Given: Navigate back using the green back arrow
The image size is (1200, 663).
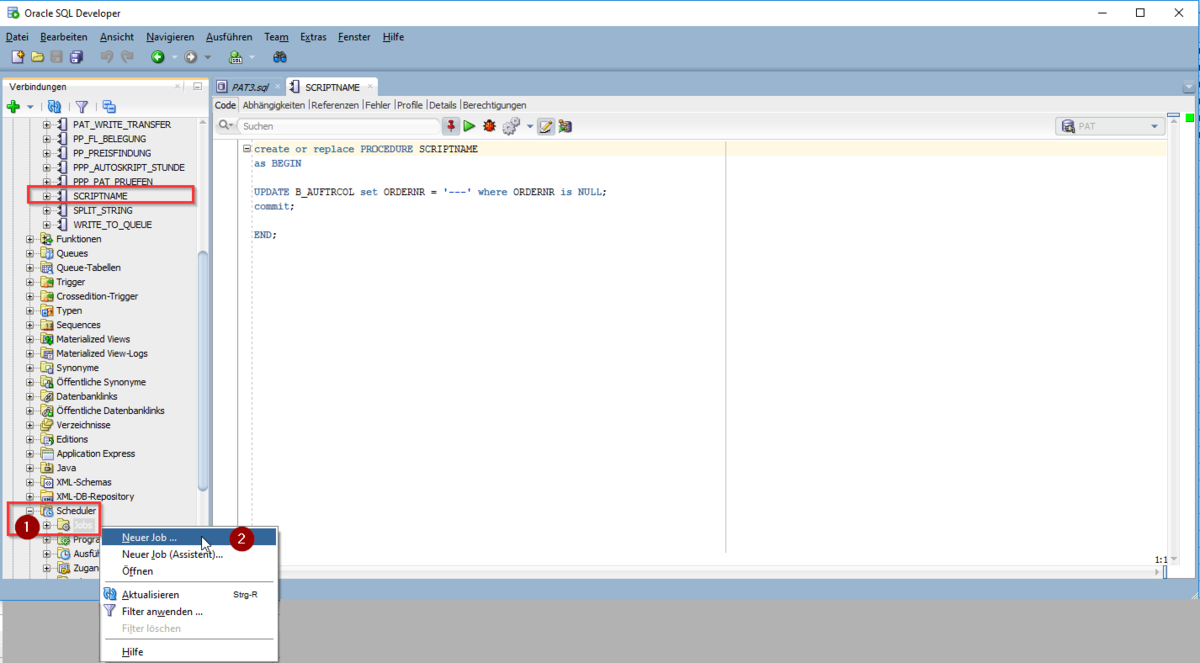Looking at the screenshot, I should coord(159,57).
